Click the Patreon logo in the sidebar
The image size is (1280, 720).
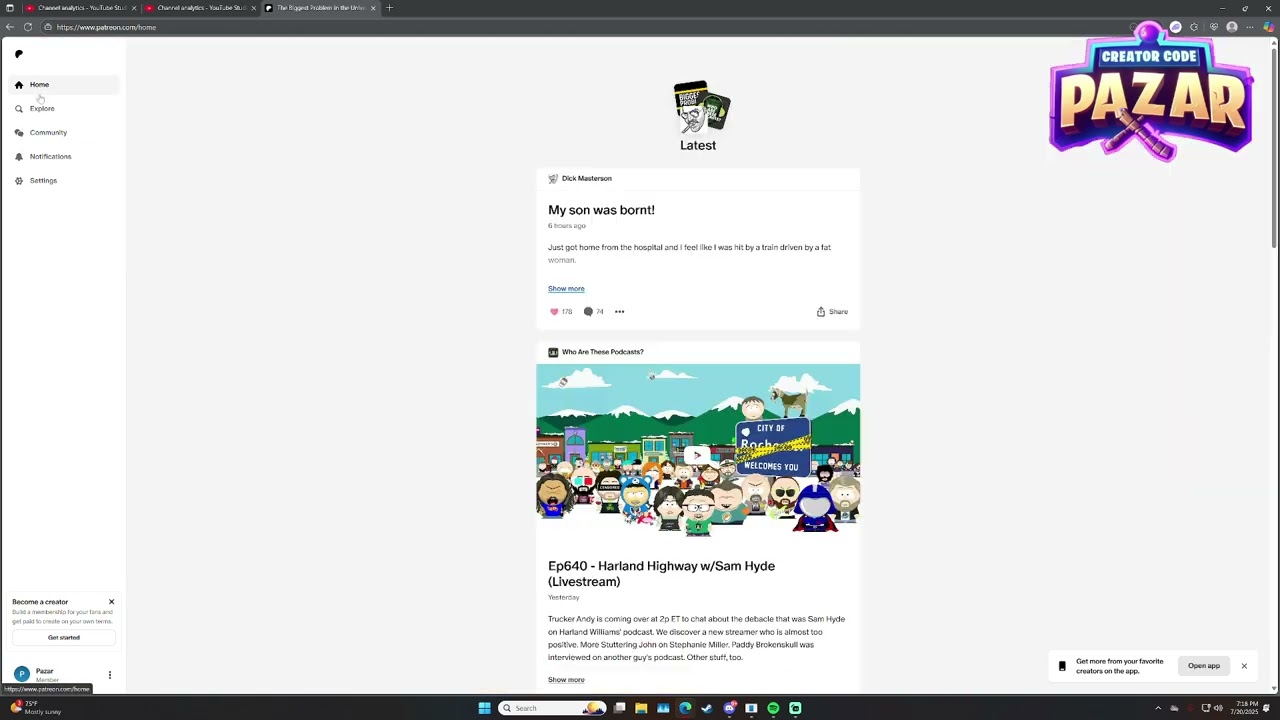tap(19, 54)
